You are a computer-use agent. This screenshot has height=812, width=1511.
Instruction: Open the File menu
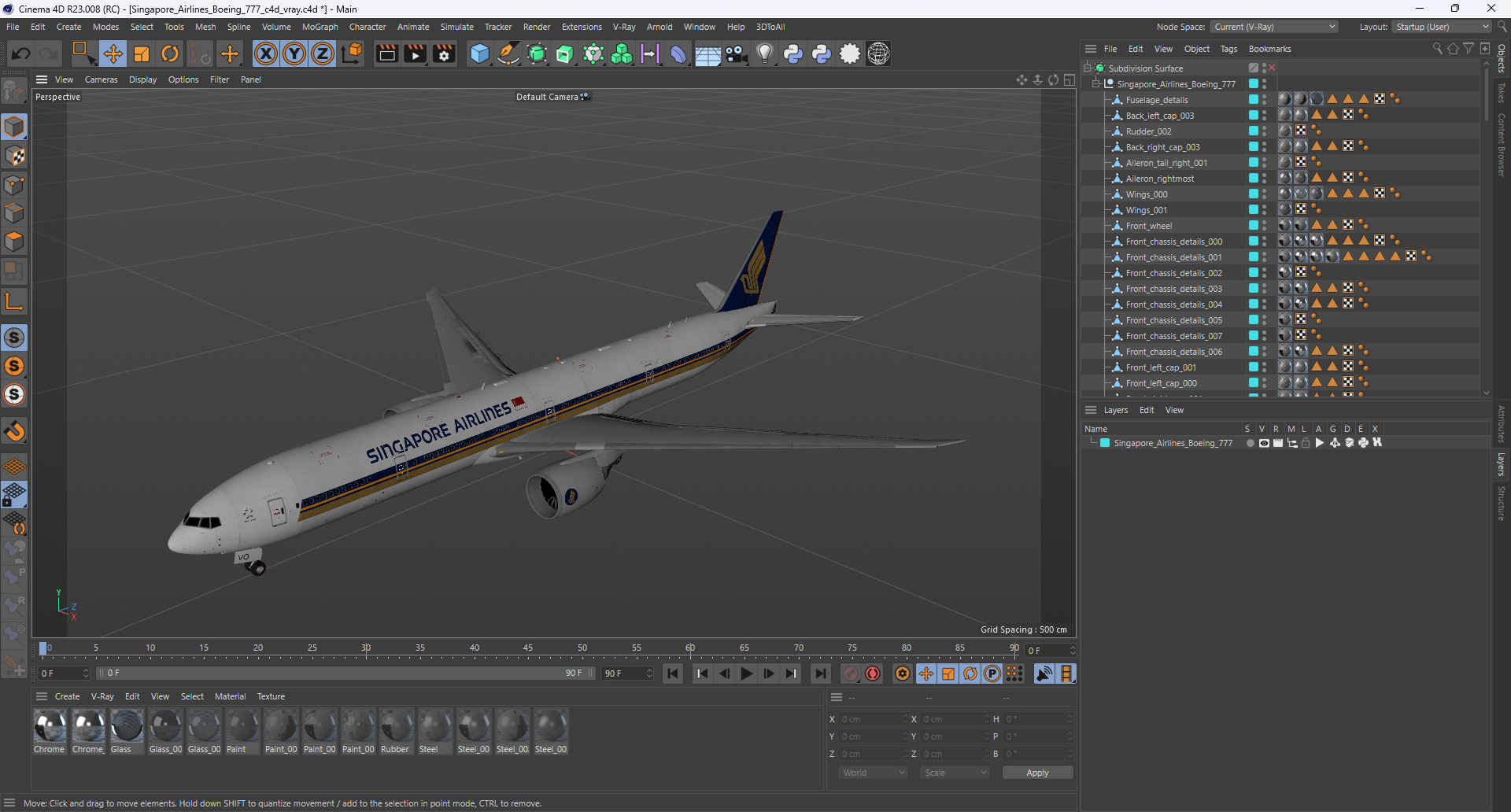click(x=13, y=27)
